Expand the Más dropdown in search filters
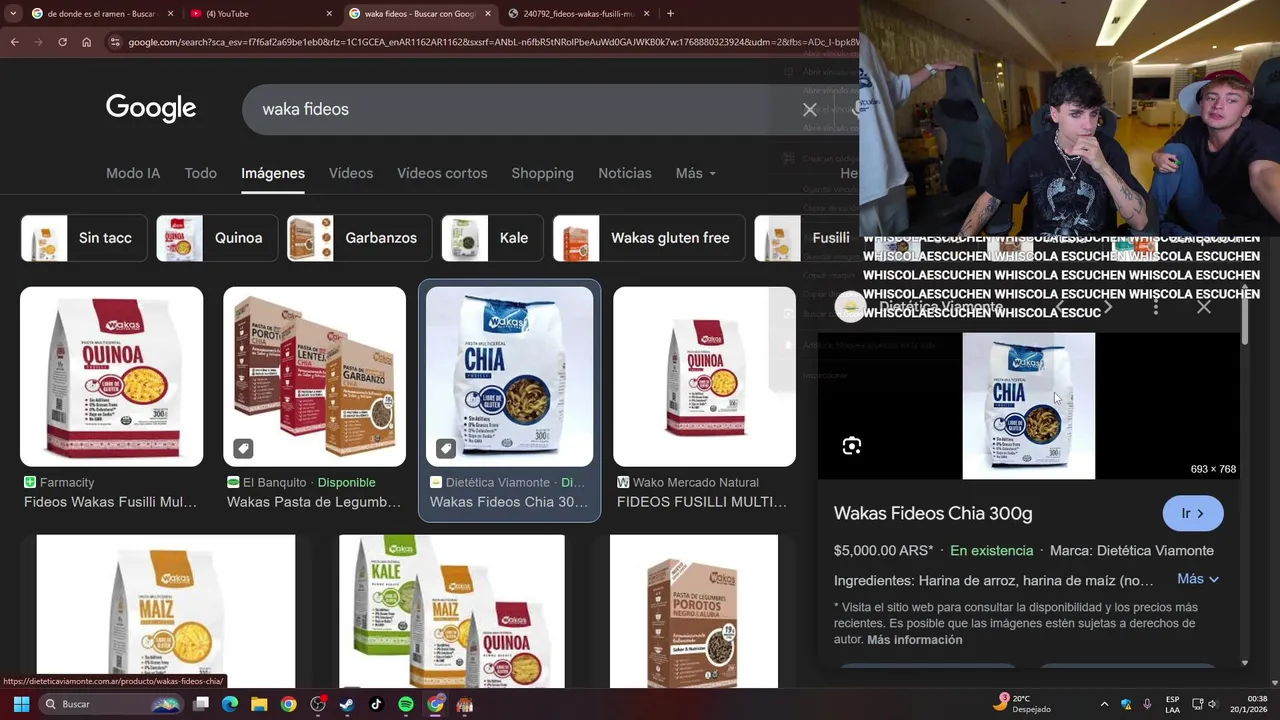The width and height of the screenshot is (1280, 720). [x=695, y=173]
